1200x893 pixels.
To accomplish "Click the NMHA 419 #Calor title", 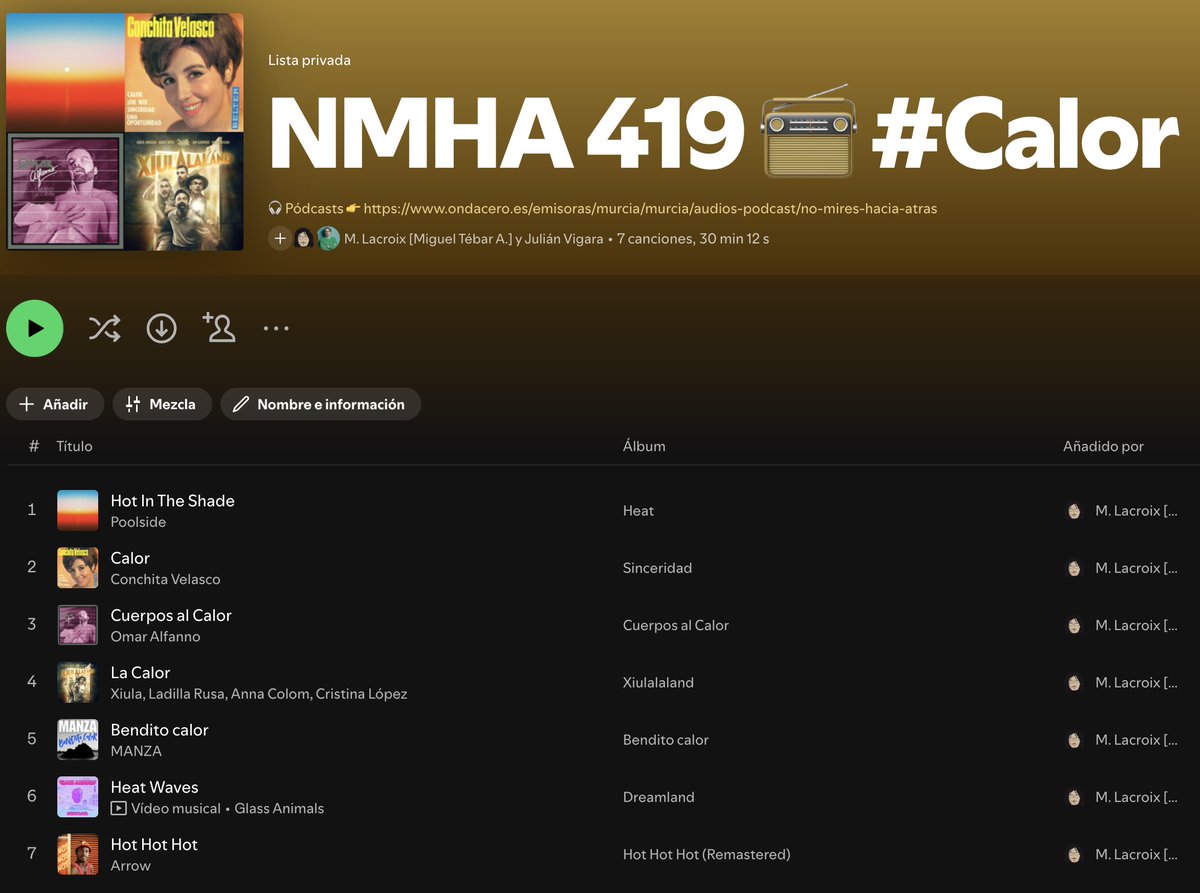I will click(723, 133).
